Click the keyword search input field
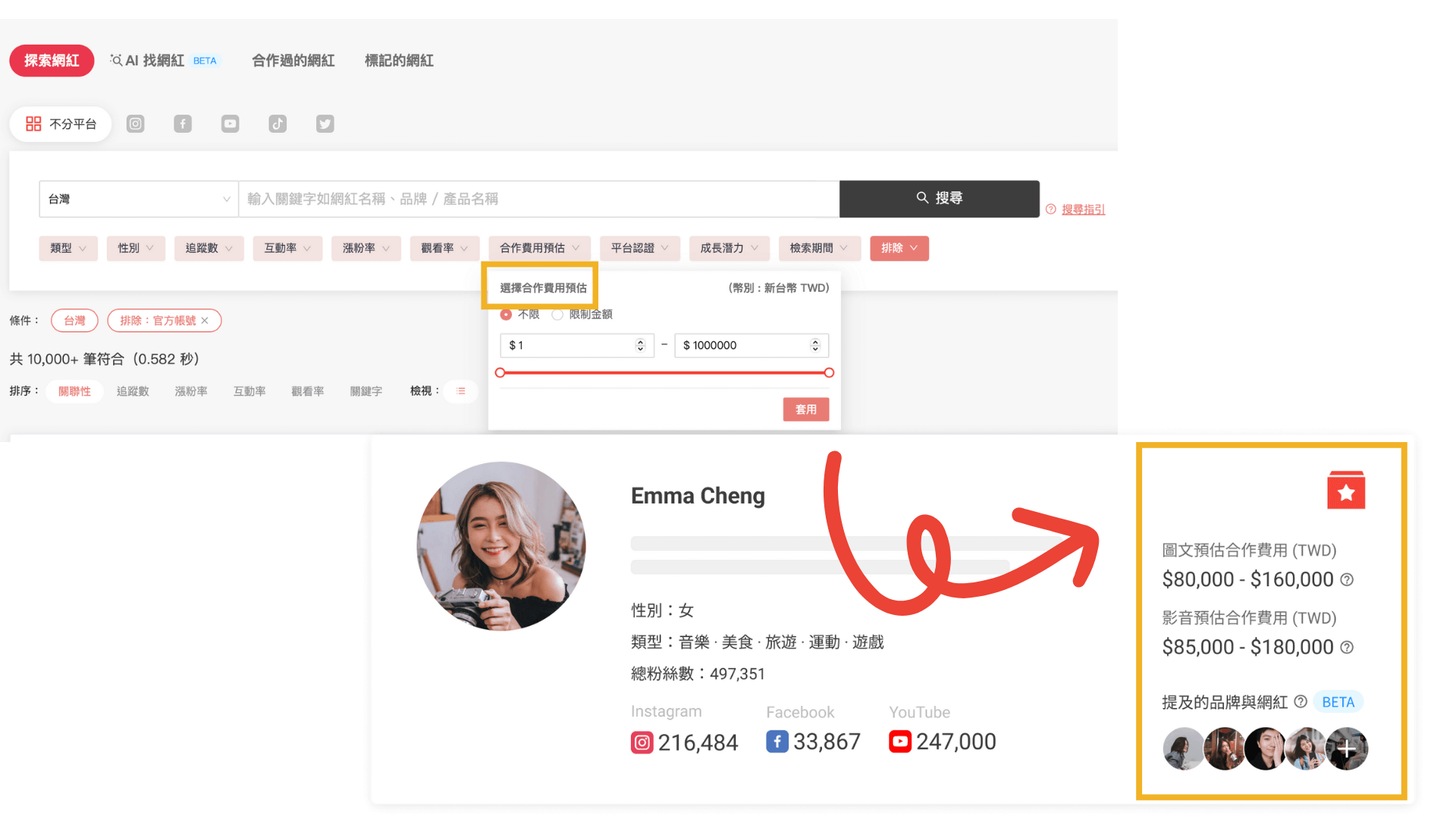 point(538,199)
